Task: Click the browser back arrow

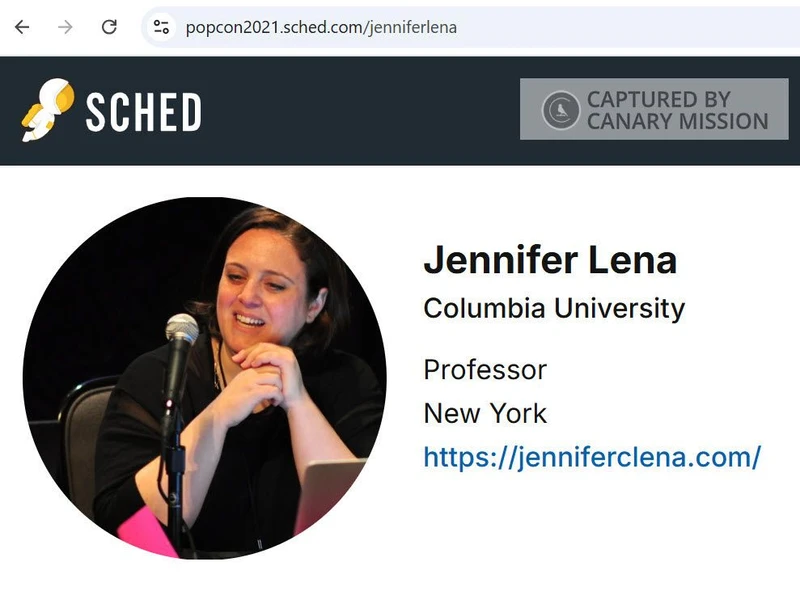Action: pyautogui.click(x=22, y=27)
